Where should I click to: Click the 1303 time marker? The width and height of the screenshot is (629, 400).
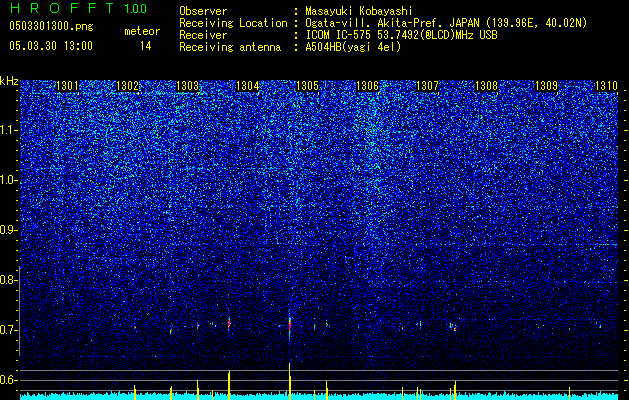[x=187, y=86]
